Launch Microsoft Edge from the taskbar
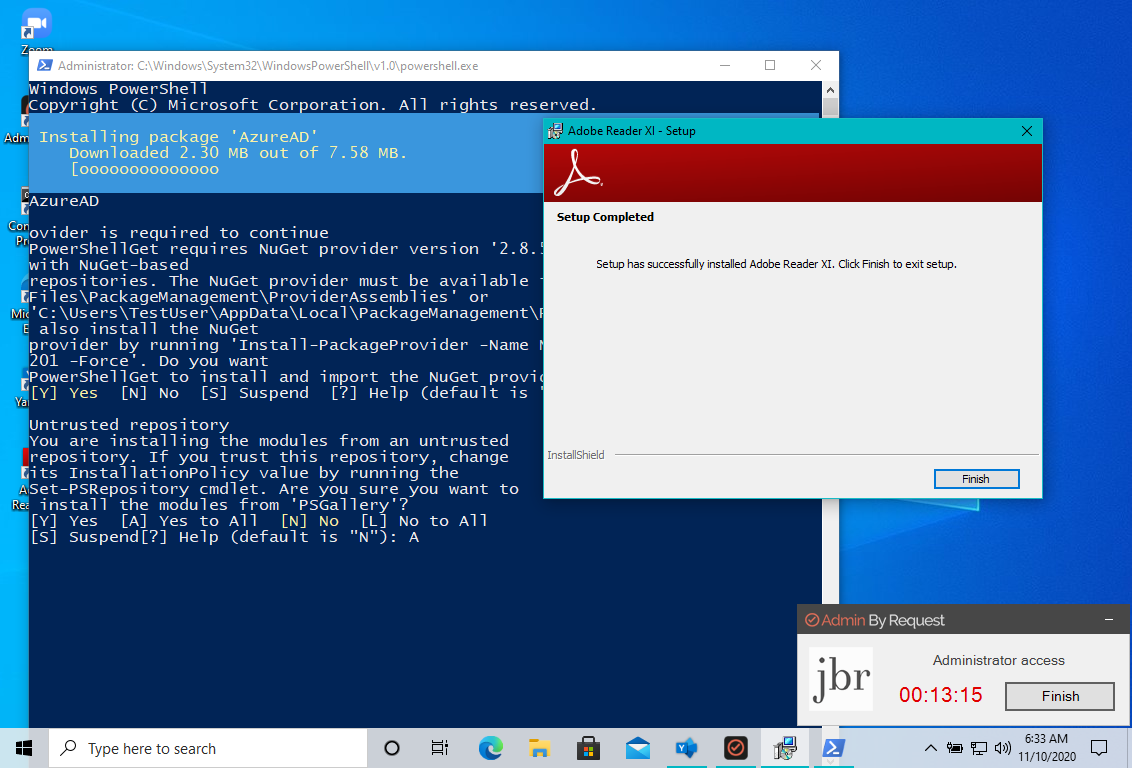 tap(491, 748)
